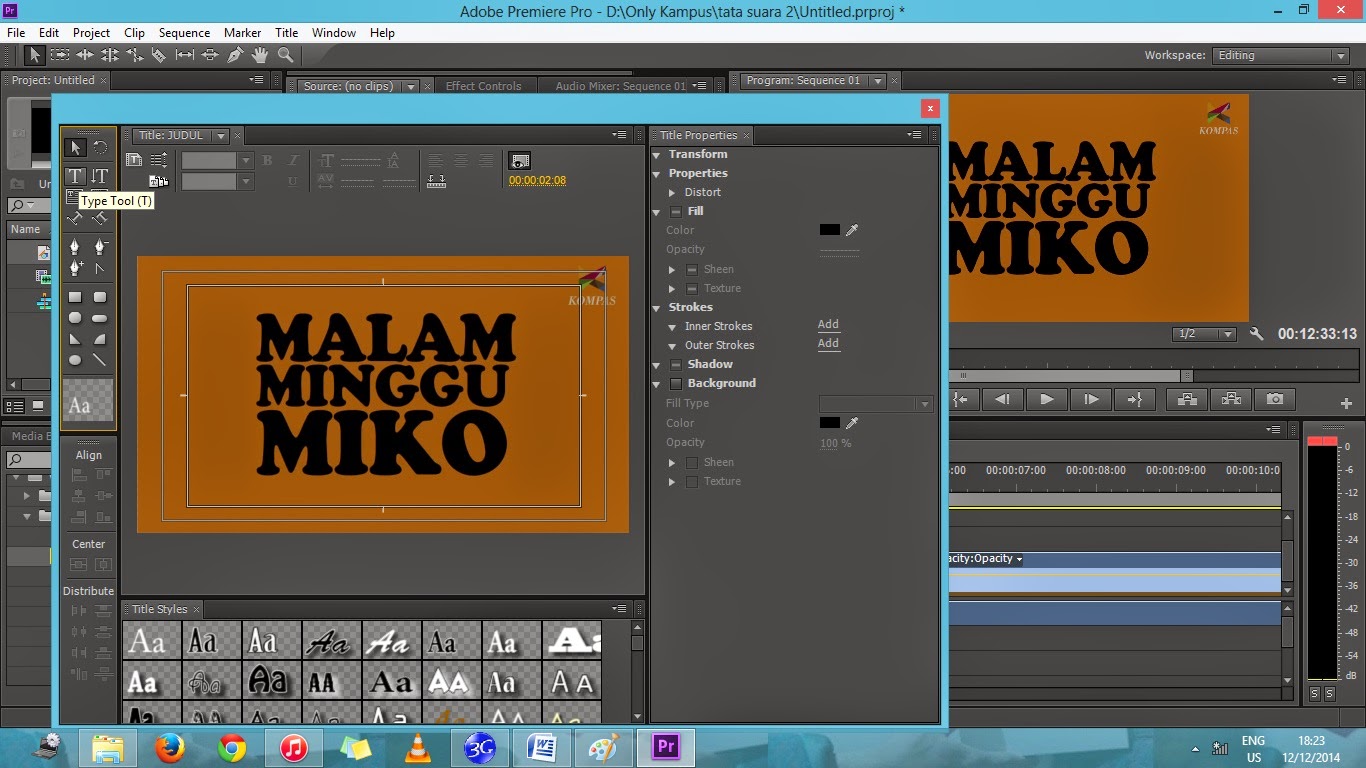Open the Title: JUDUL dropdown

click(x=221, y=136)
